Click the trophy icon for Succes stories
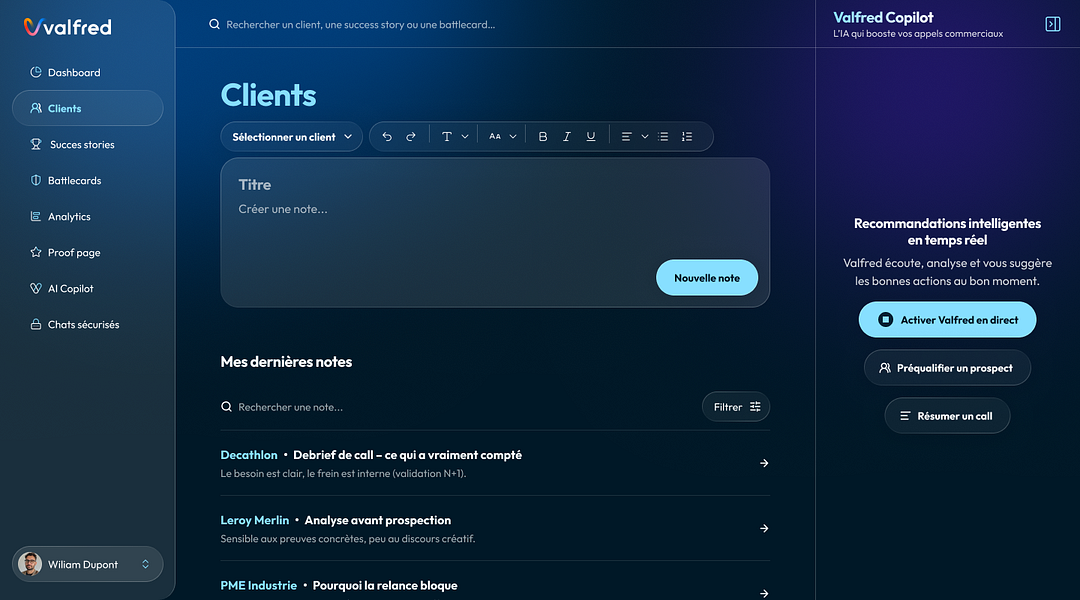 tap(36, 144)
